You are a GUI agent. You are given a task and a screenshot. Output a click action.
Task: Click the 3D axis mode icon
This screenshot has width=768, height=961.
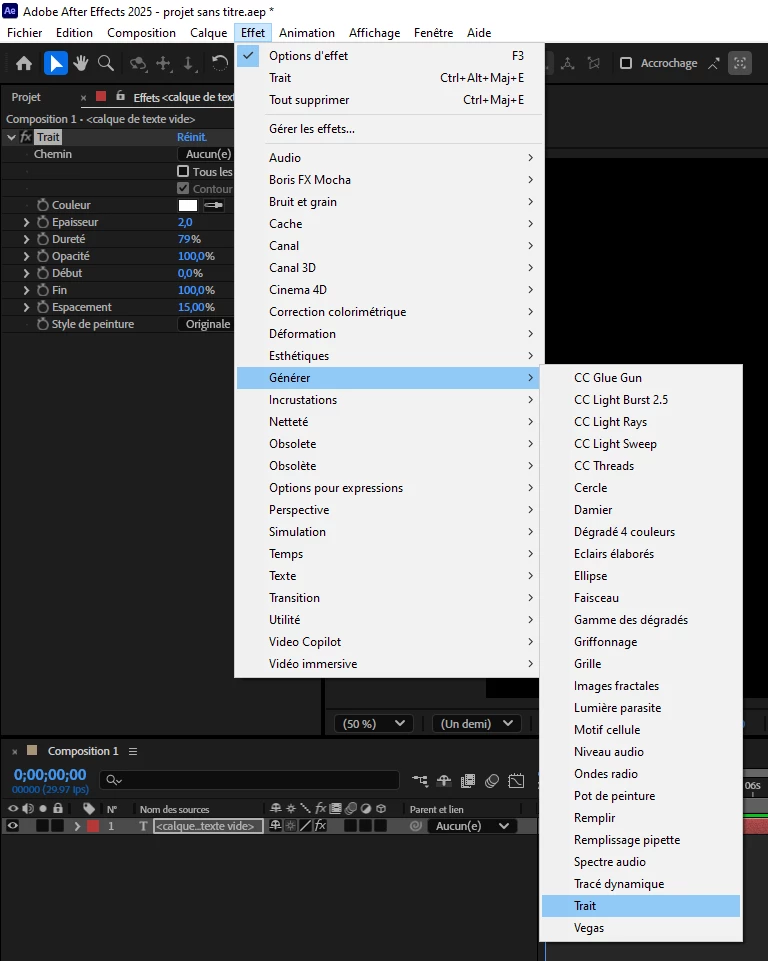click(568, 63)
